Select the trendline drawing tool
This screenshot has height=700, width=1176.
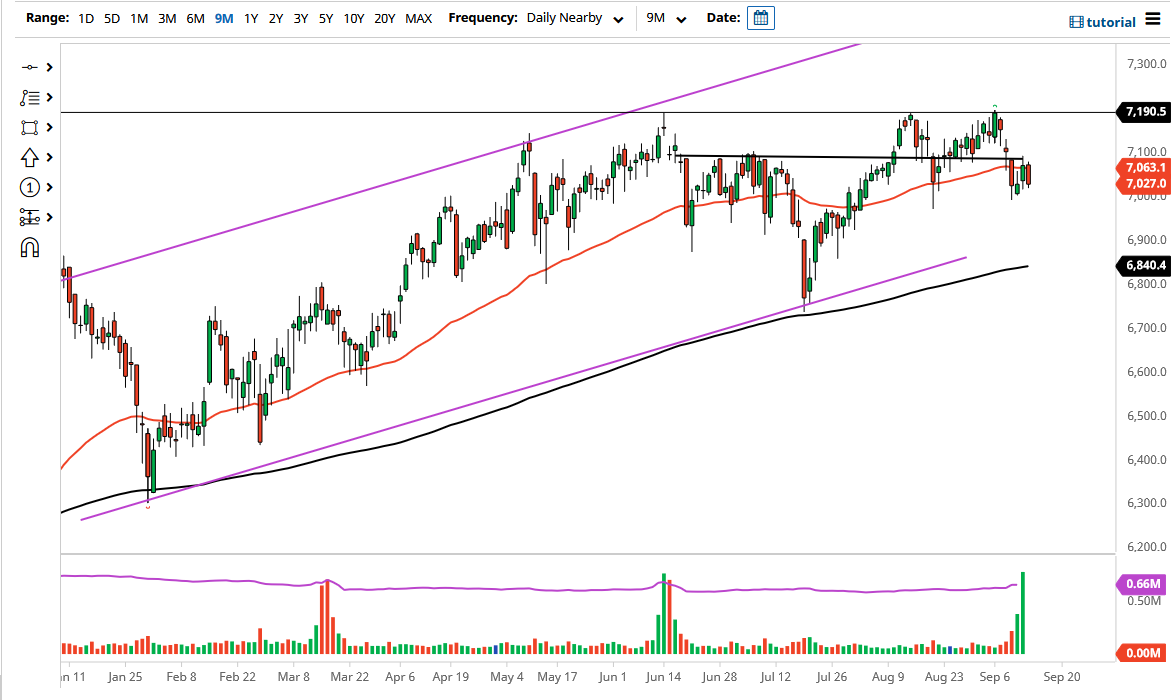coord(28,67)
